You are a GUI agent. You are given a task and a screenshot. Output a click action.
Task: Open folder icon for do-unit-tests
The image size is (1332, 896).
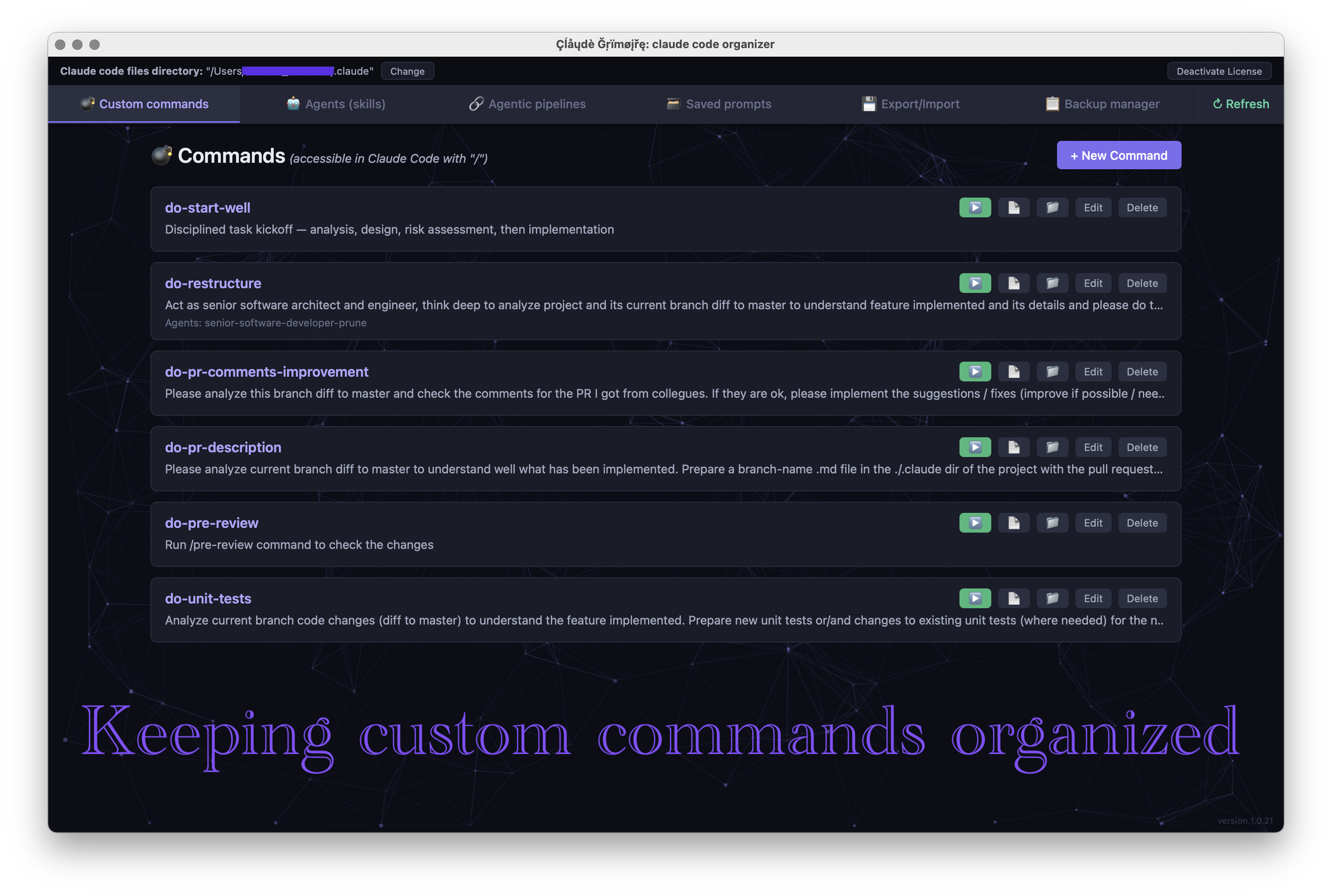click(1052, 598)
